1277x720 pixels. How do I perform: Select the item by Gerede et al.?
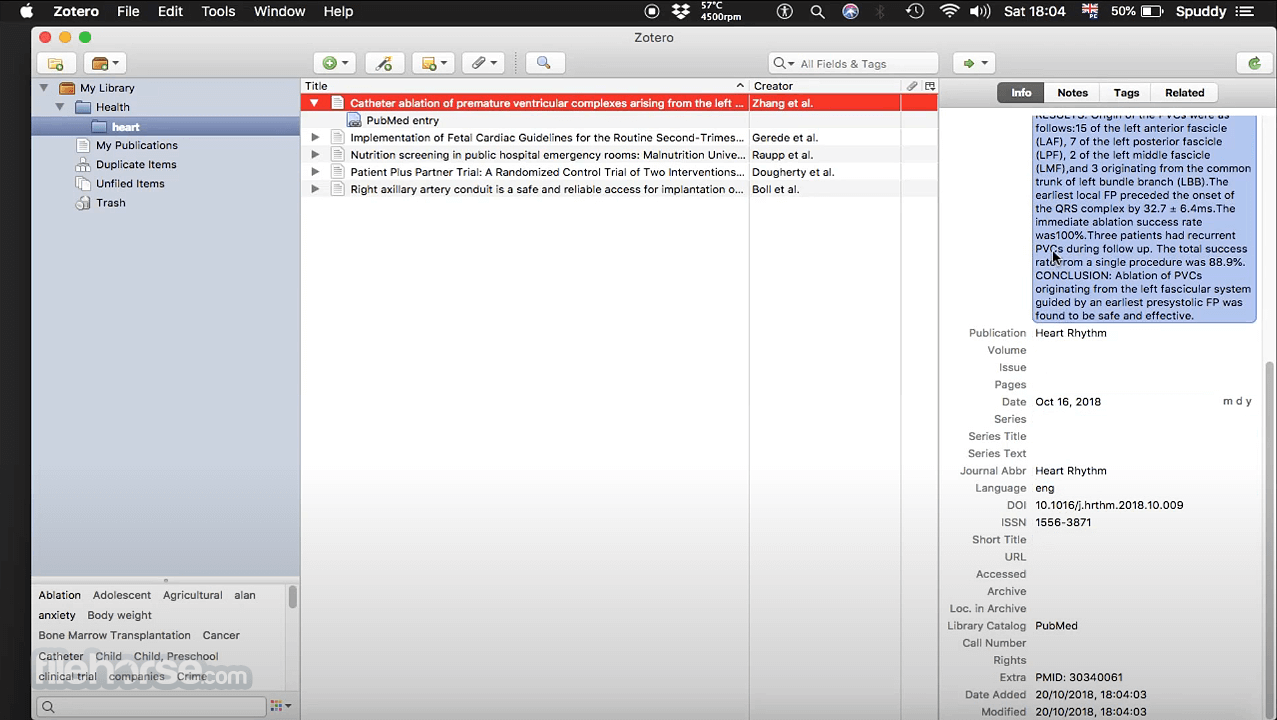(619, 138)
